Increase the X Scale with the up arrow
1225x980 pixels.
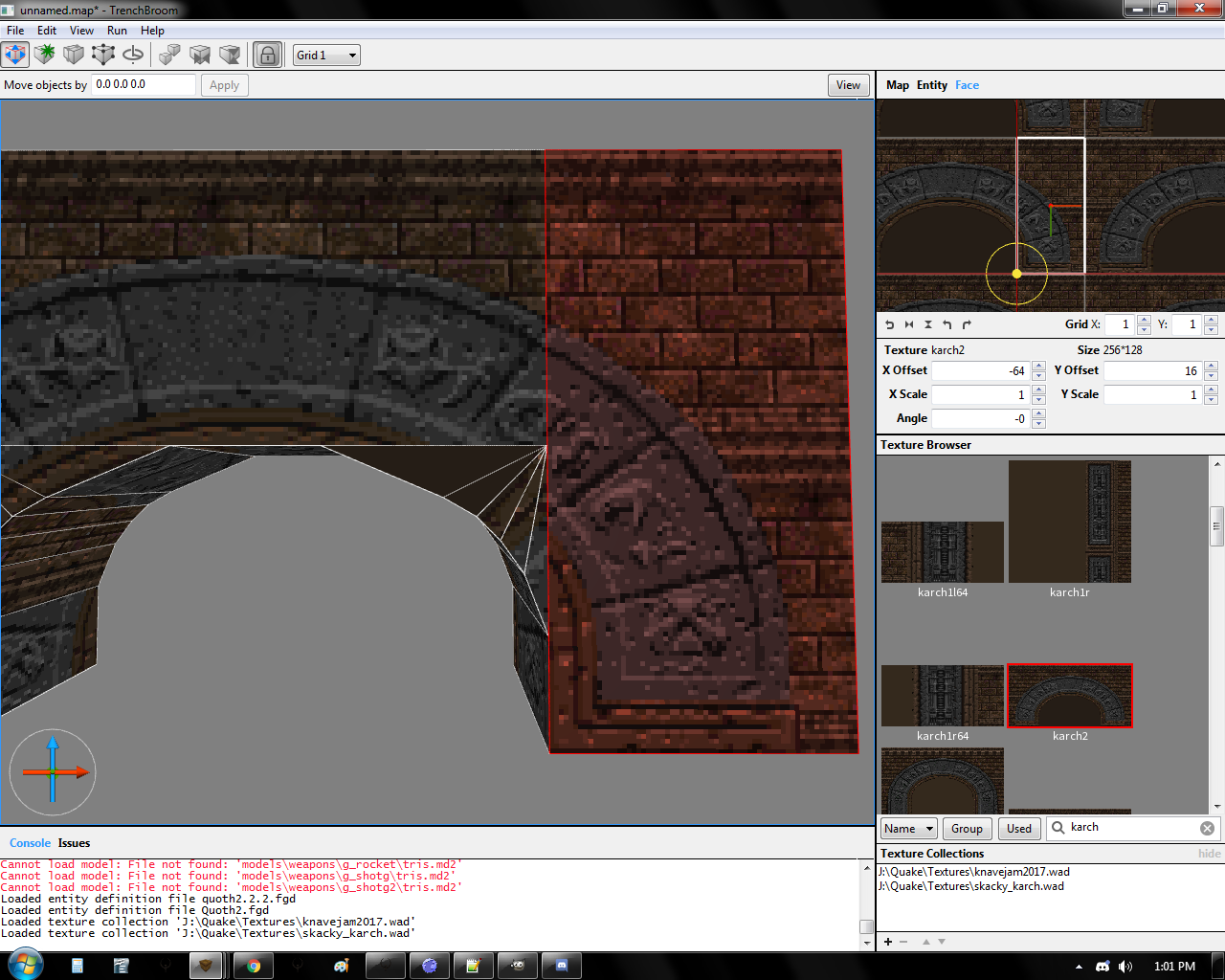coord(1038,390)
